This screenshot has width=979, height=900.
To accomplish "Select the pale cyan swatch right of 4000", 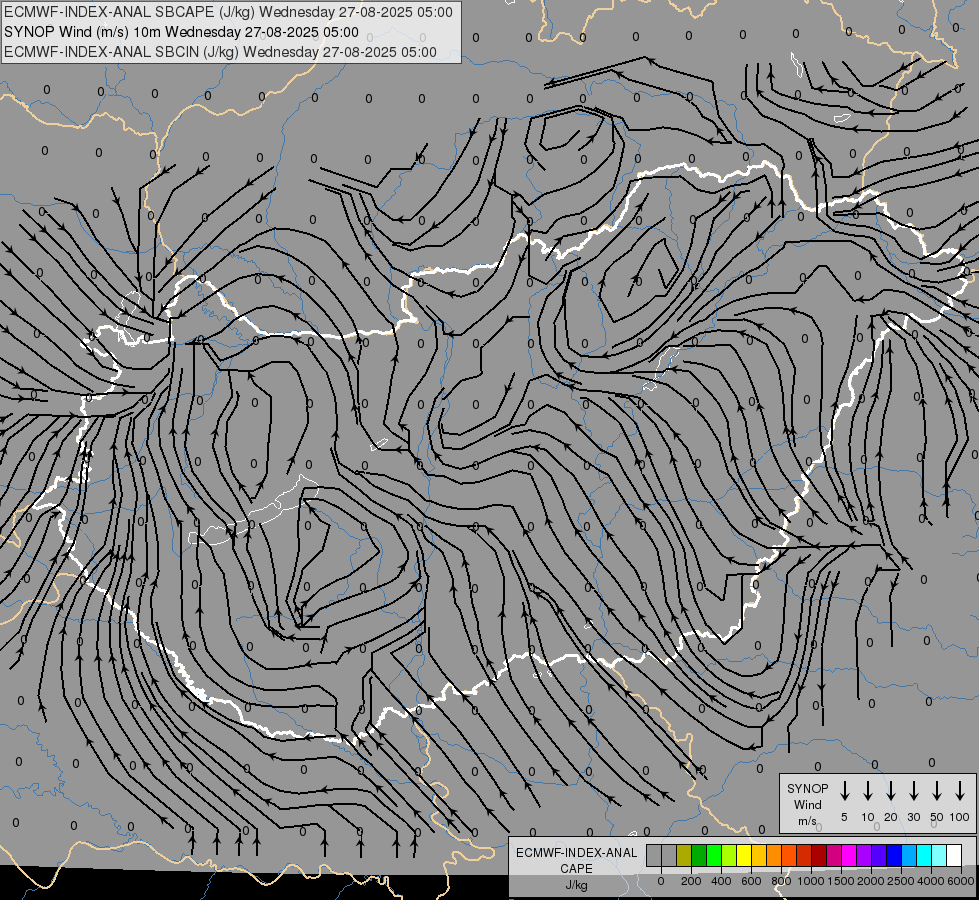I will (x=940, y=855).
